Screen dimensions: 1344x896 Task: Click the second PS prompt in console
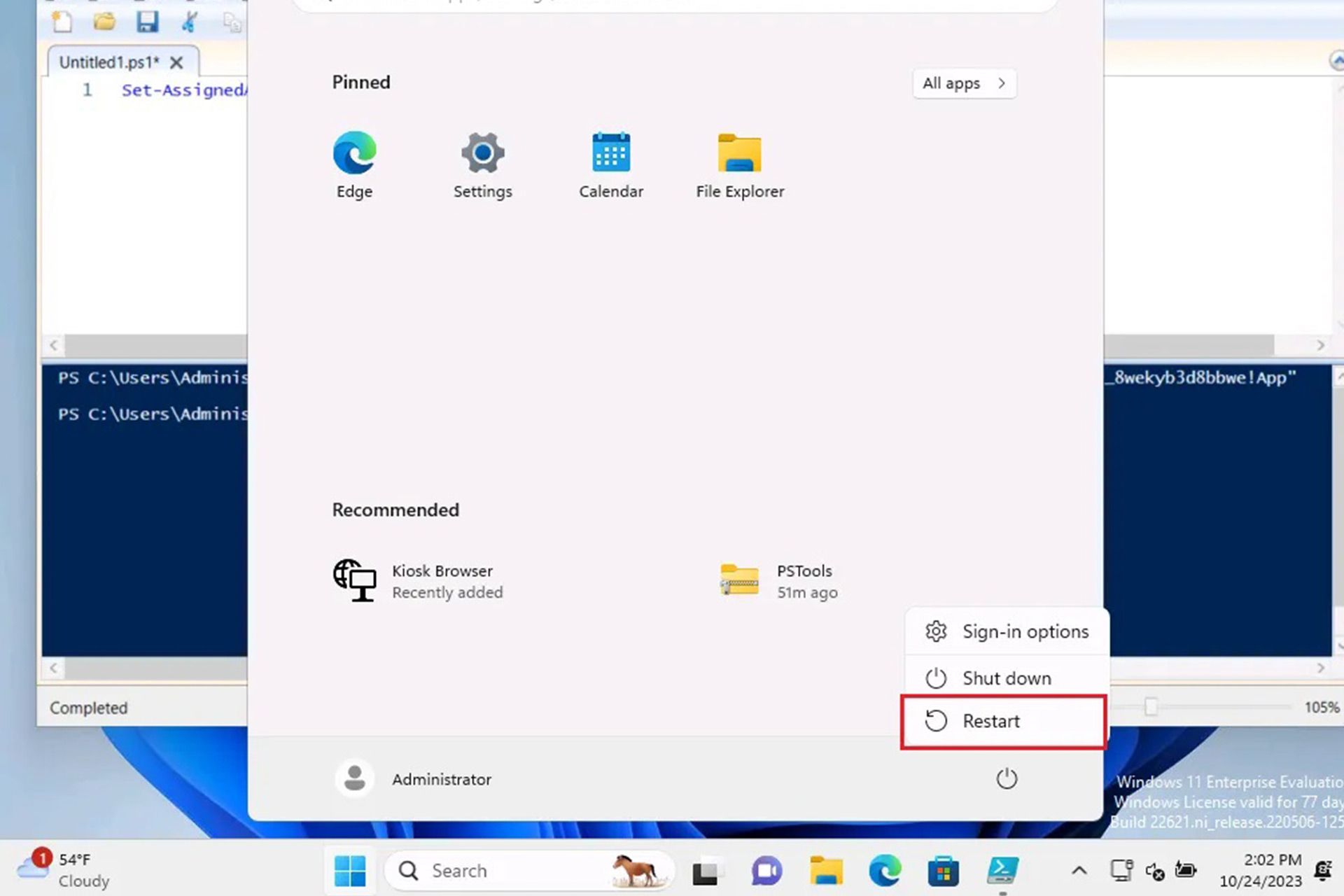tap(153, 414)
